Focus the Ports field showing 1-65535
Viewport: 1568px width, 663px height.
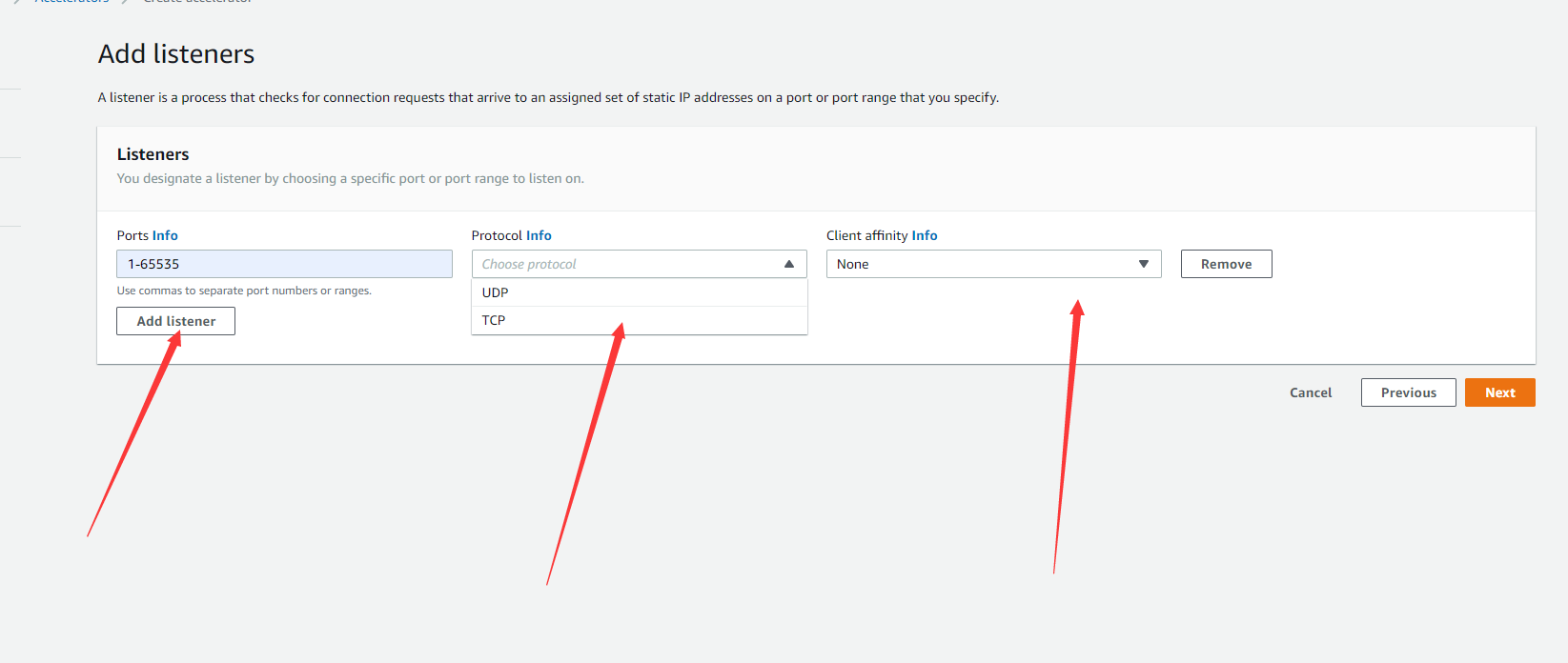[x=284, y=264]
